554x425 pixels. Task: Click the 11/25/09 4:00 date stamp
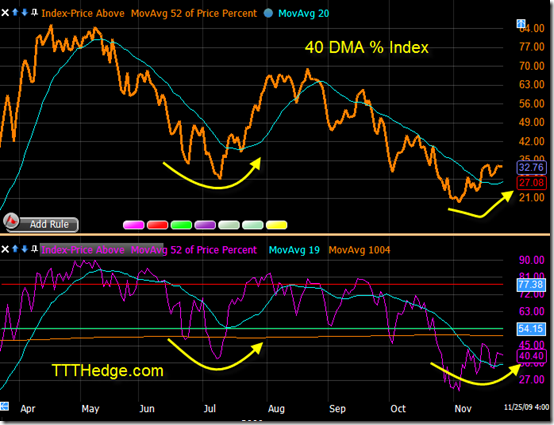(x=526, y=407)
